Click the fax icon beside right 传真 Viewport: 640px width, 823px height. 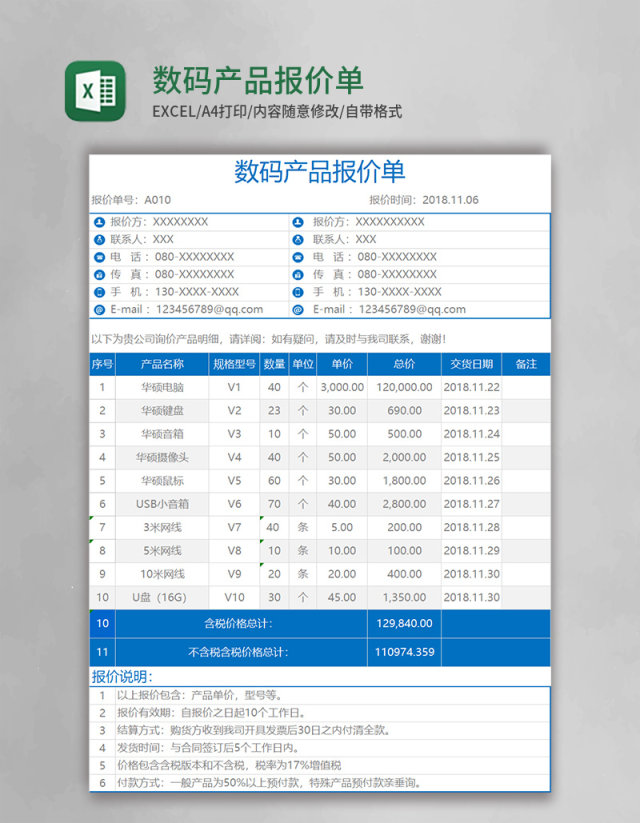[298, 275]
